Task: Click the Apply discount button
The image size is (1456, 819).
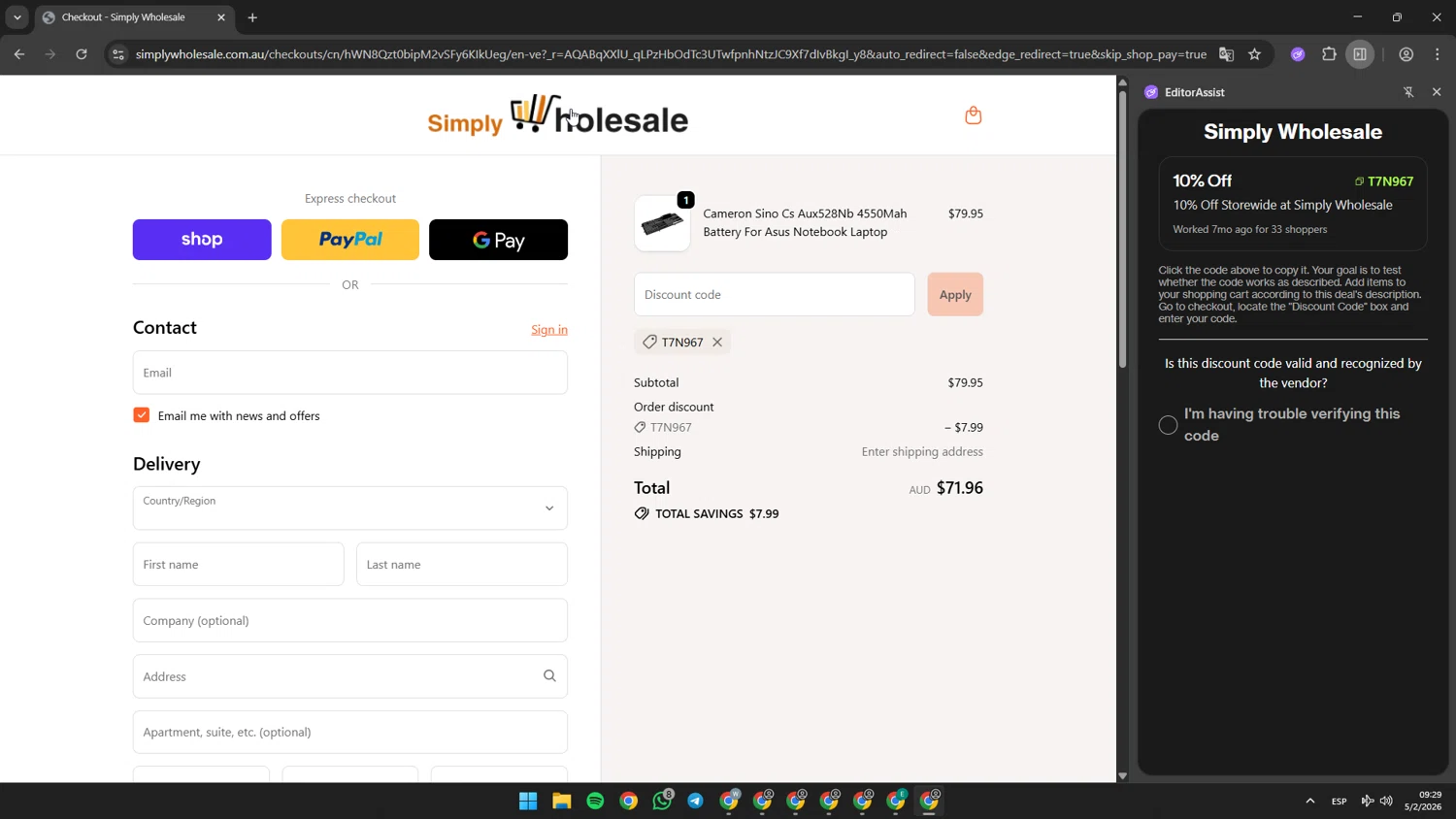Action: coord(955,294)
